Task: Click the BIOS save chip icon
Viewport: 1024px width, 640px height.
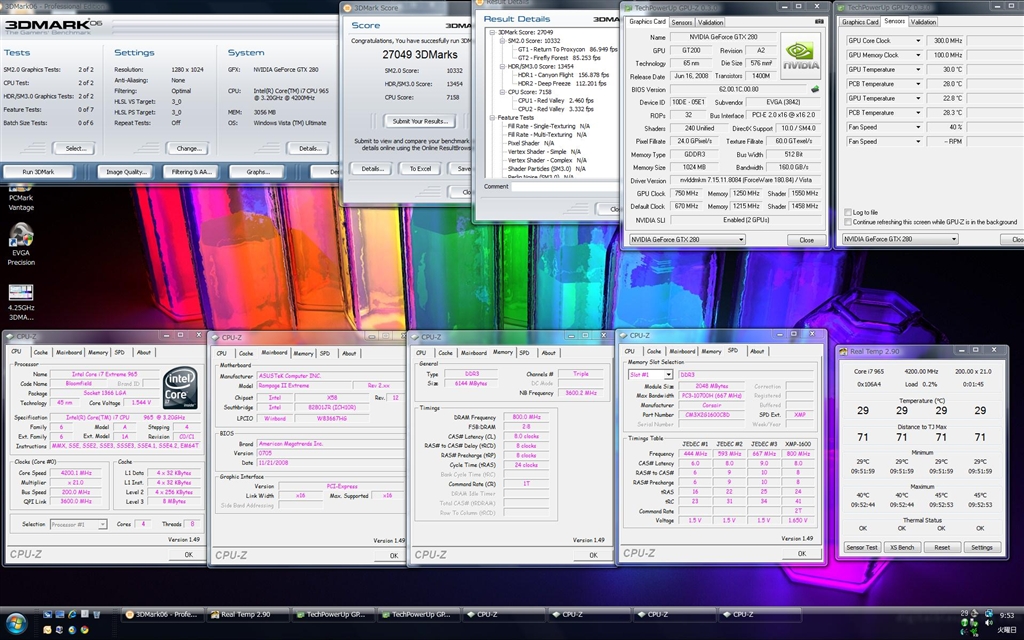Action: [x=815, y=89]
